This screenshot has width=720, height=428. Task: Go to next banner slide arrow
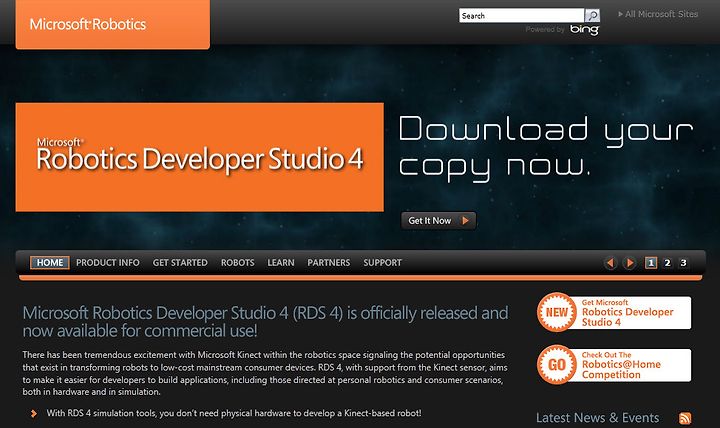click(x=630, y=263)
